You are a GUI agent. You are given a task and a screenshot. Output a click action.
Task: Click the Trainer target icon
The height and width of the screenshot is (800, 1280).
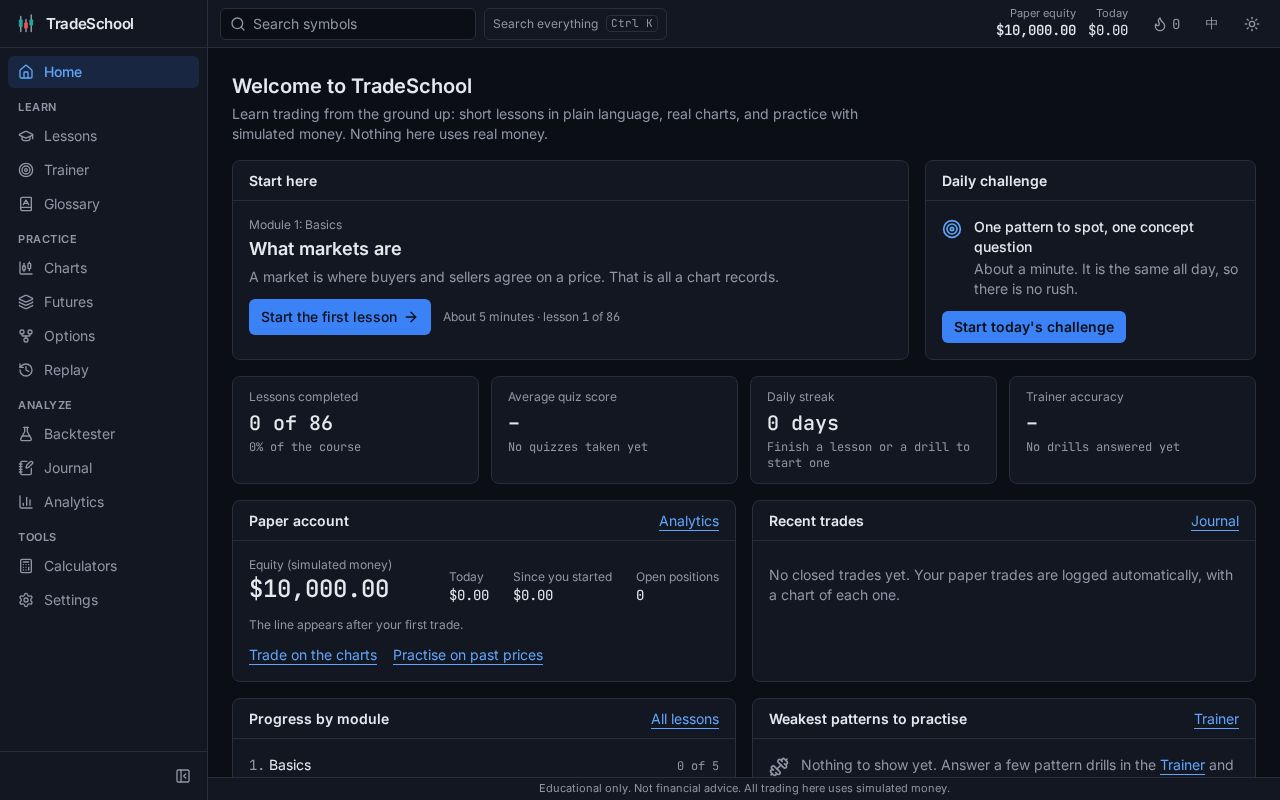pos(26,170)
